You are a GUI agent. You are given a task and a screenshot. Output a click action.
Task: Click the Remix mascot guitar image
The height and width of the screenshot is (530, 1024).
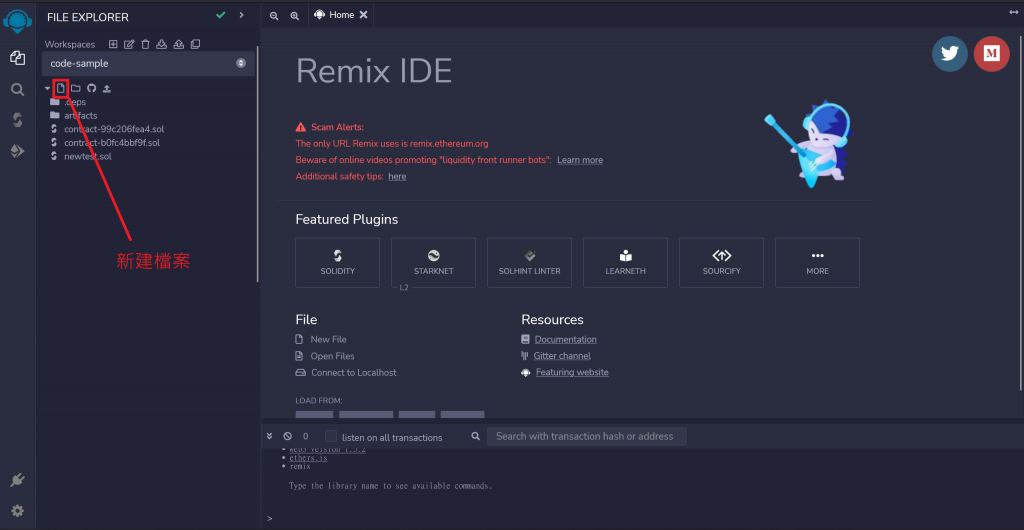point(811,144)
